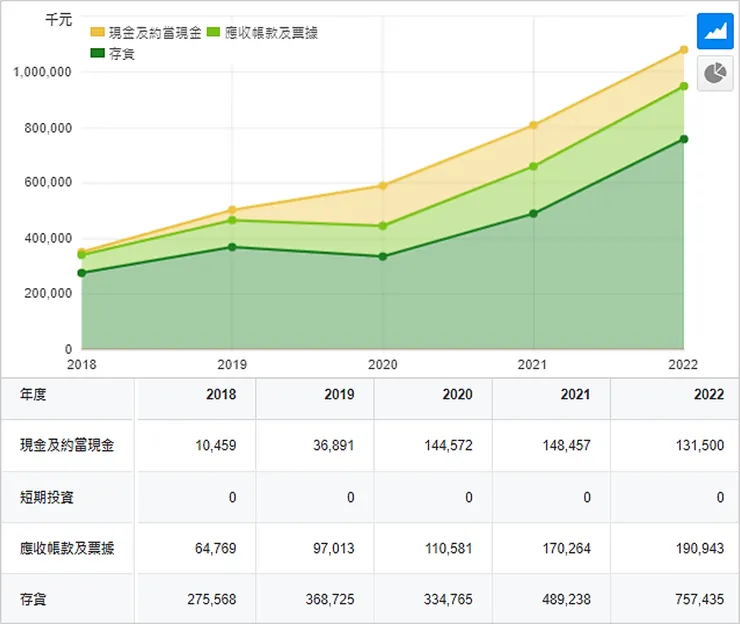
Task: Click the 2020 x-axis label under chart
Action: (x=383, y=364)
